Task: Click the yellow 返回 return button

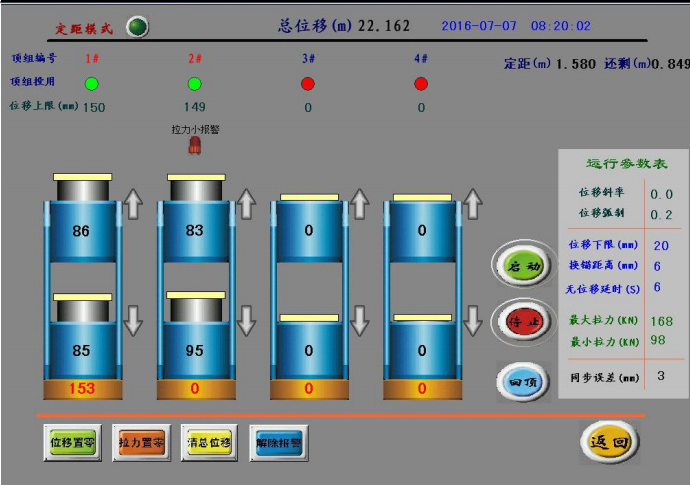Action: 609,440
